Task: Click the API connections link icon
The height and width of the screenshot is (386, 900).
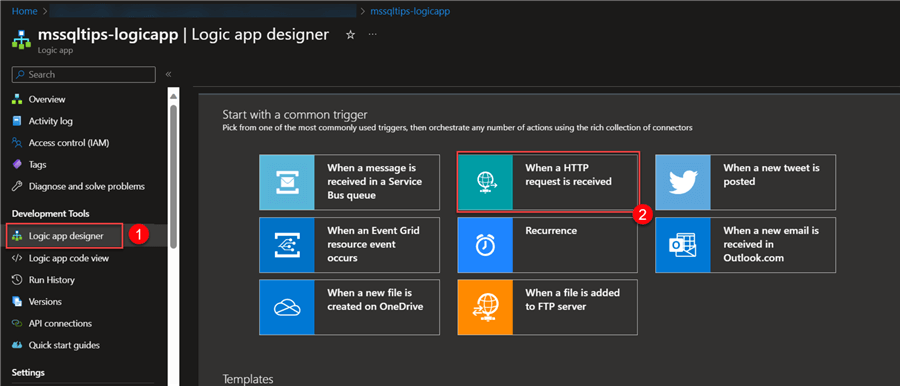Action: (x=17, y=323)
